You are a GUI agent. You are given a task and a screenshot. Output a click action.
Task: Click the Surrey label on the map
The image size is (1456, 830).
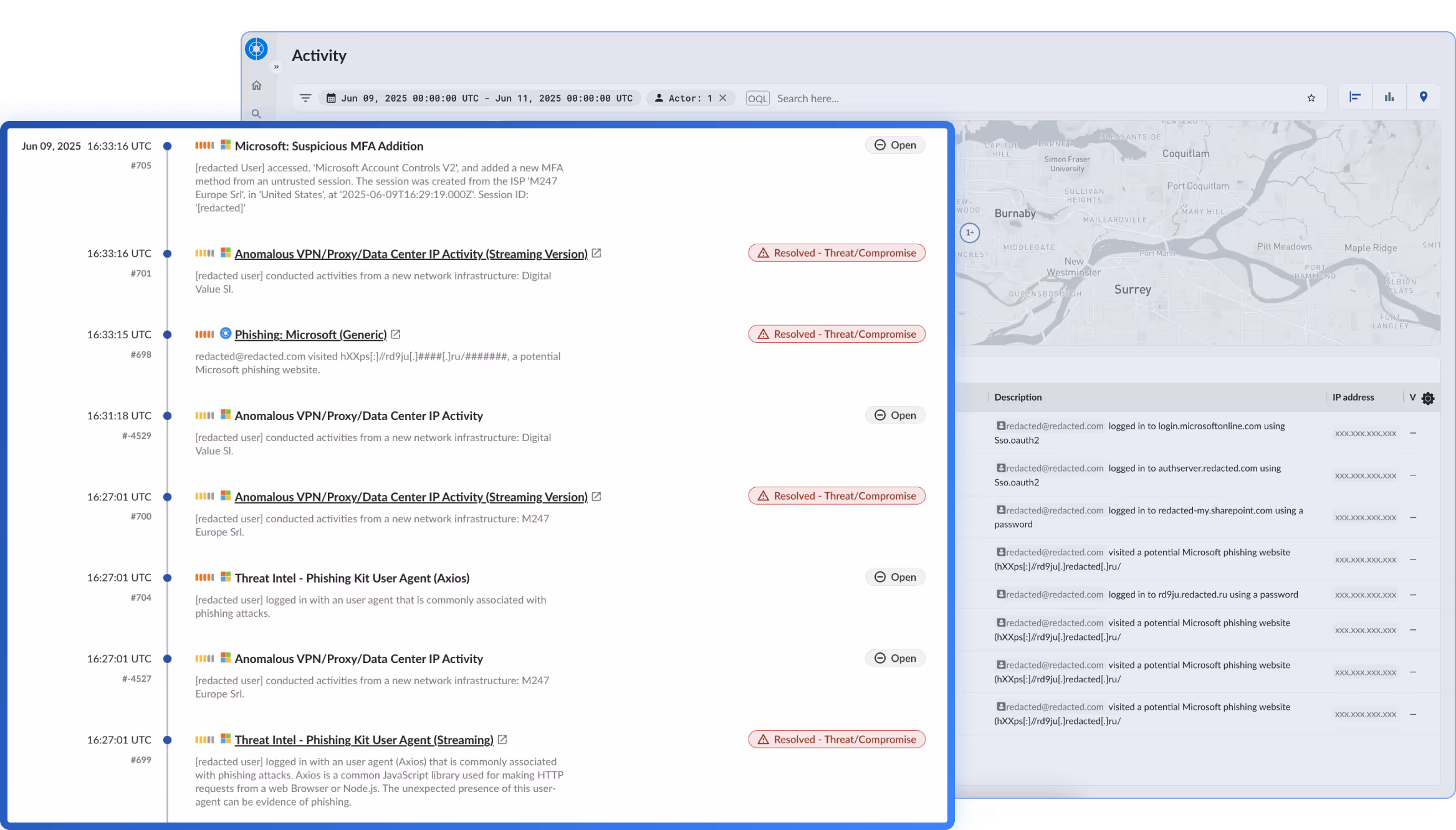pyautogui.click(x=1133, y=289)
